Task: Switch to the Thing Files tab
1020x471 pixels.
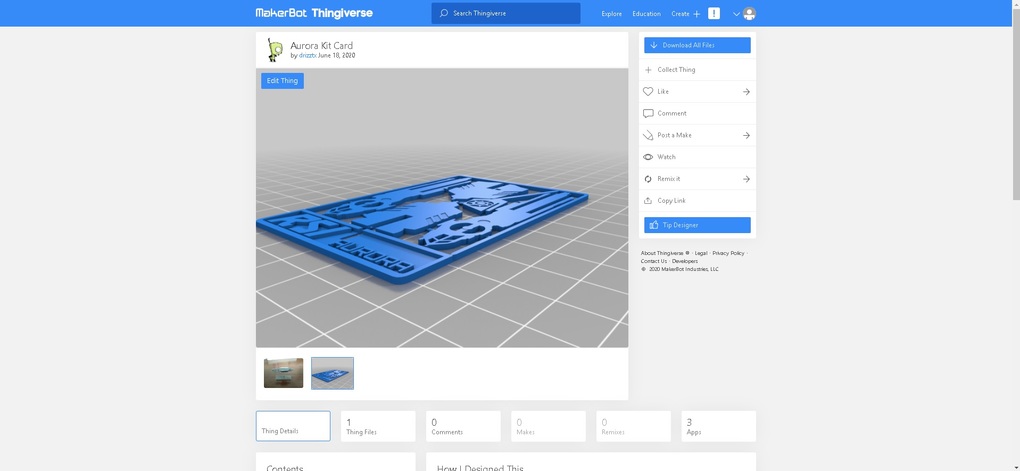Action: pos(377,426)
